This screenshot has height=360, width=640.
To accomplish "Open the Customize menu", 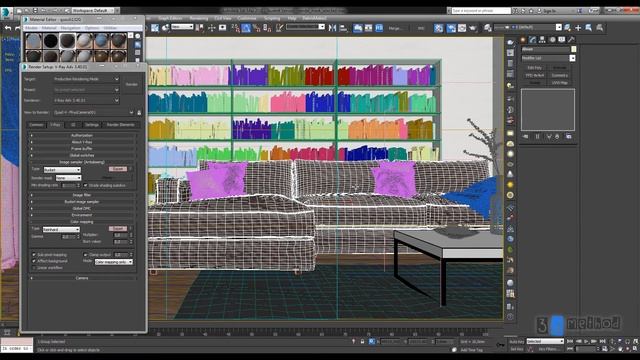I will click(247, 18).
